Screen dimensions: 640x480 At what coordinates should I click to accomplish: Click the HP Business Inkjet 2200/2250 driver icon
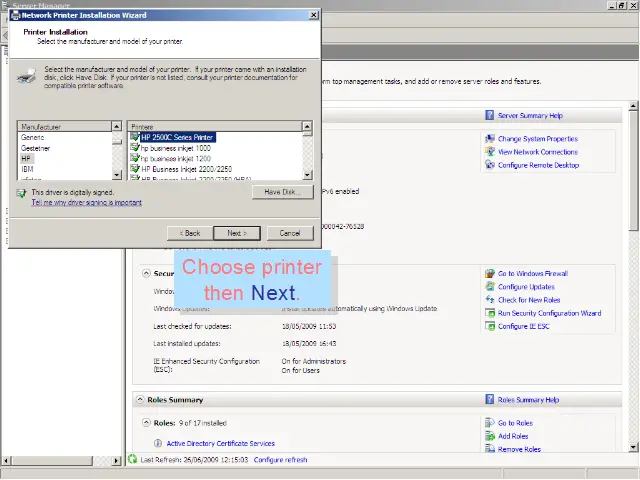coord(135,169)
